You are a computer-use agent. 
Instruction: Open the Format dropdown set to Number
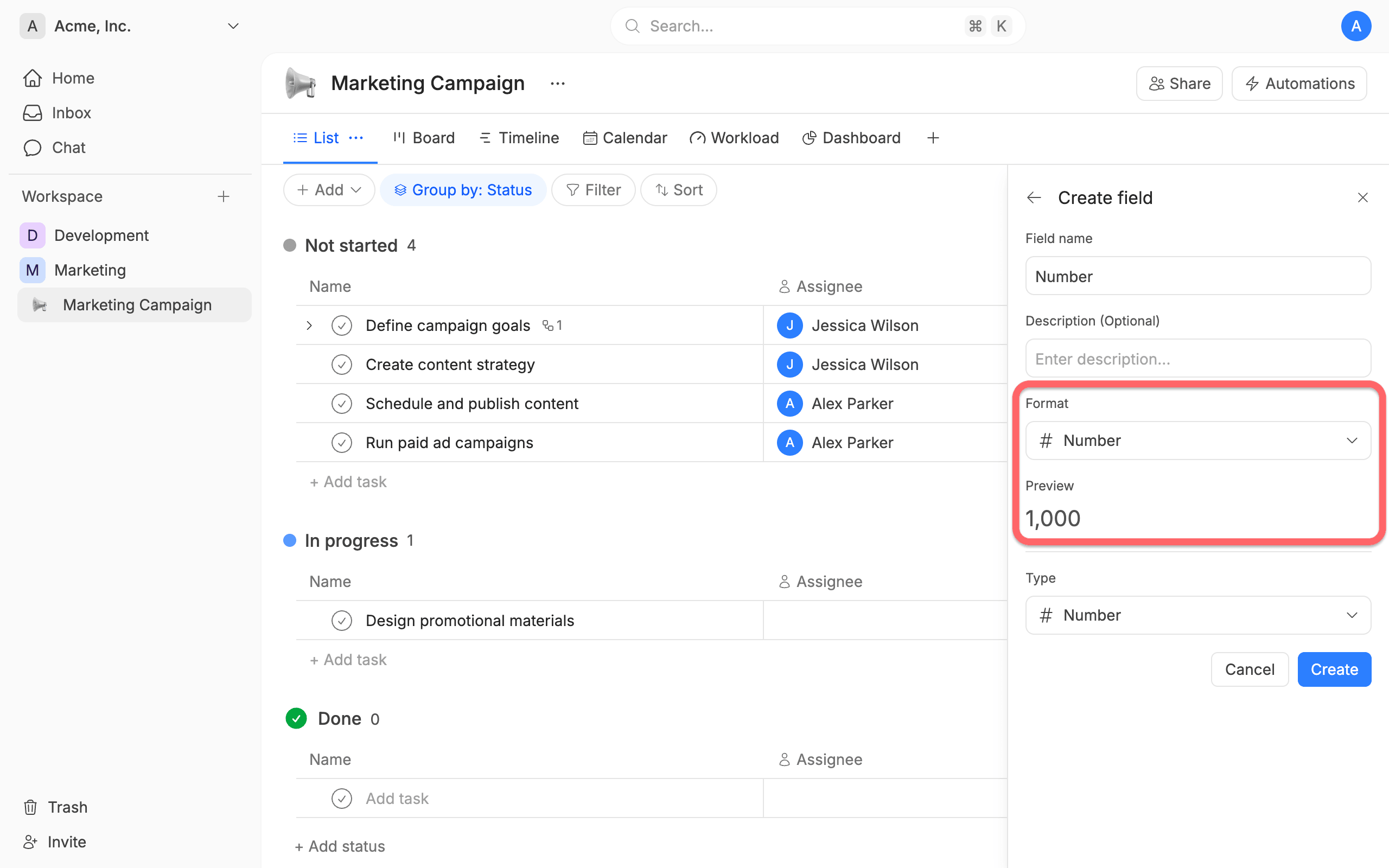click(1198, 441)
